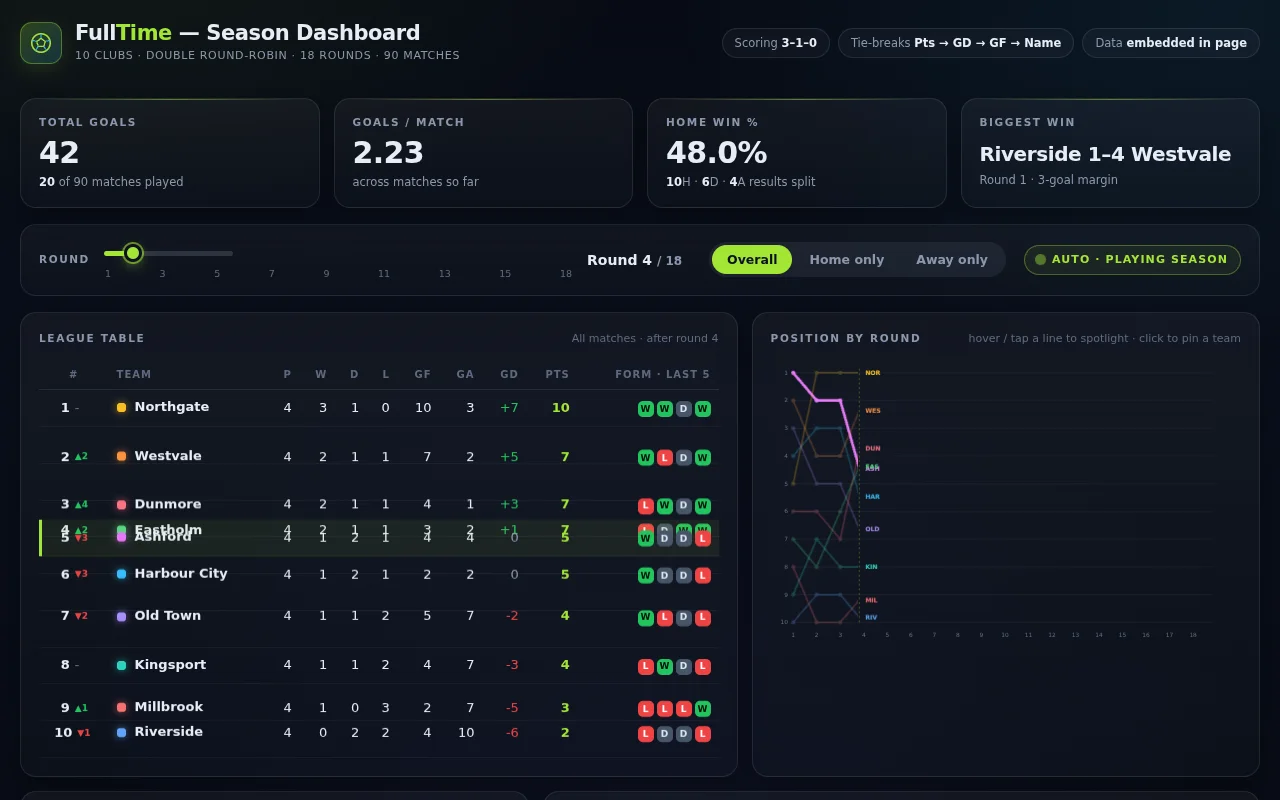Image resolution: width=1280 pixels, height=800 pixels.
Task: Click the L badge in Westvale's form
Action: 665,458
